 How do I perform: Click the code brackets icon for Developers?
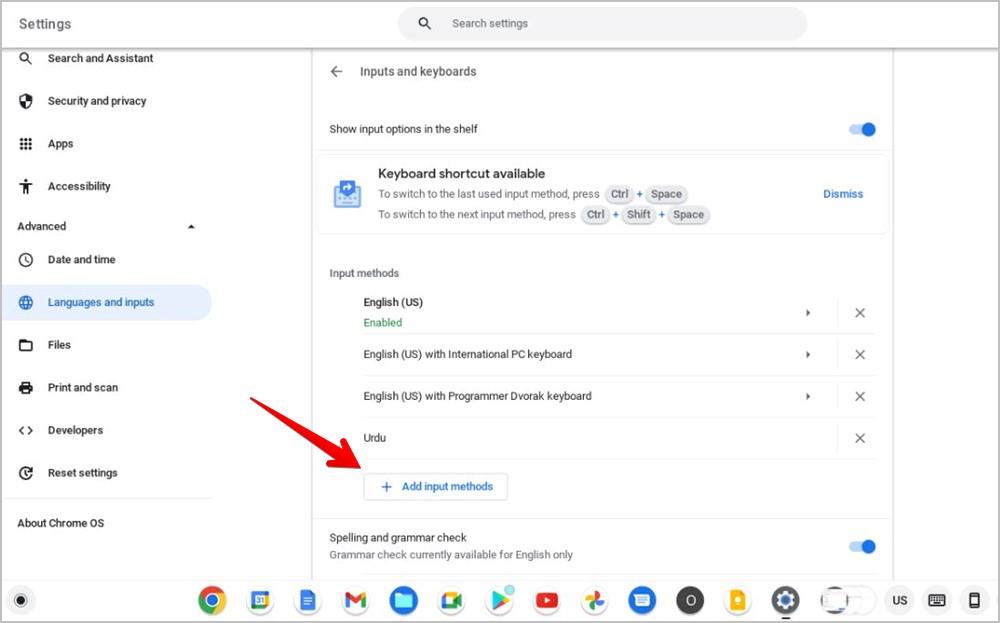[26, 430]
